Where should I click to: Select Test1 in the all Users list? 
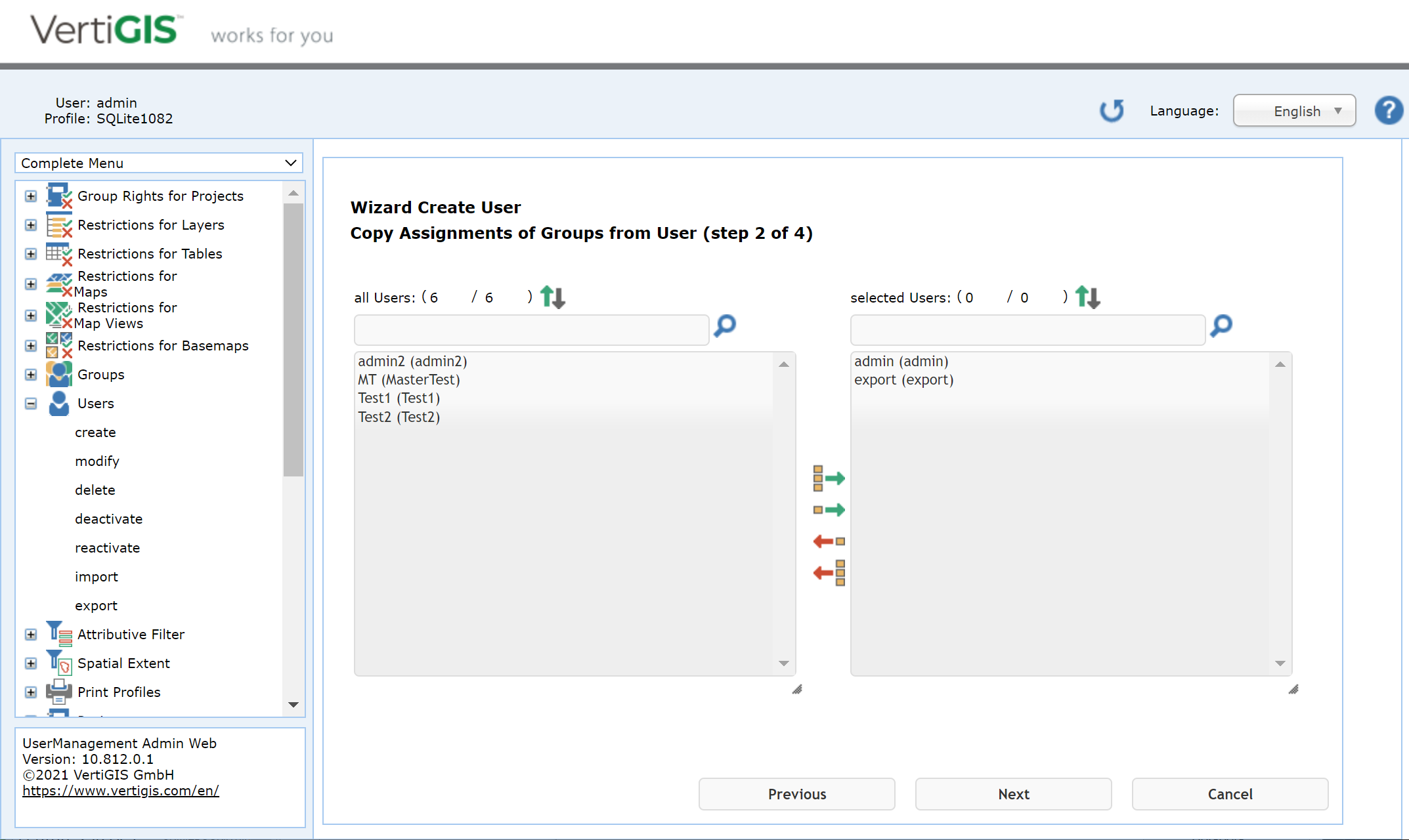(x=398, y=398)
